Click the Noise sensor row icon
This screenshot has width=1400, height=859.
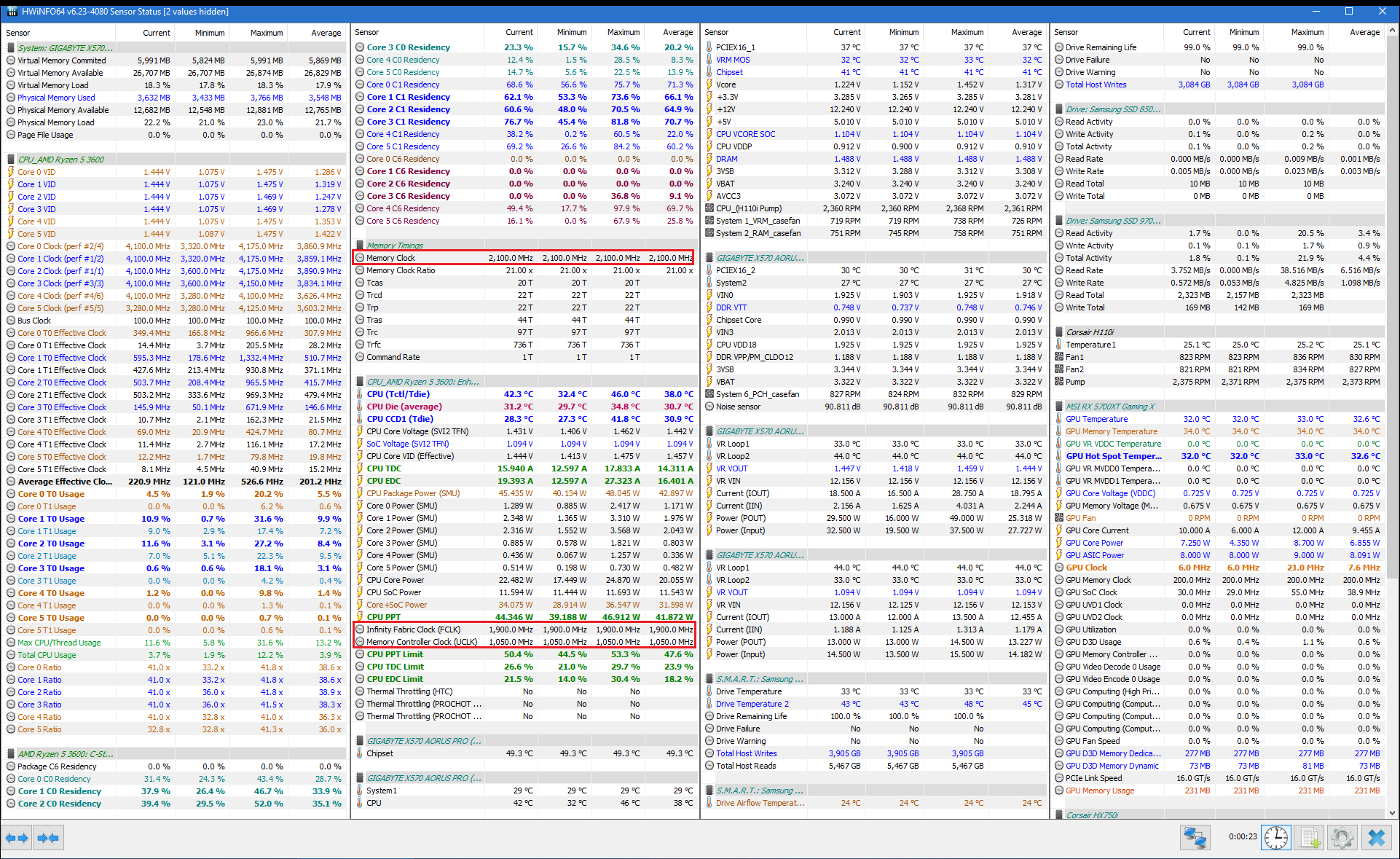pyautogui.click(x=709, y=407)
